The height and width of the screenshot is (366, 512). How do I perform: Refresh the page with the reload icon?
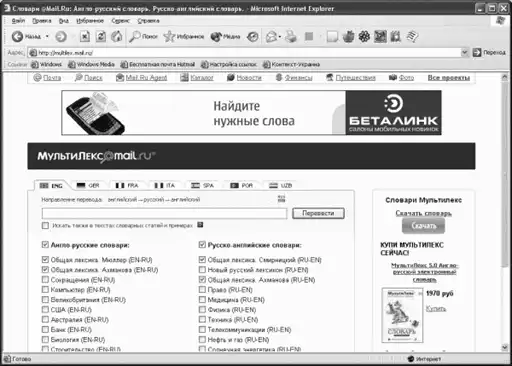tap(101, 36)
